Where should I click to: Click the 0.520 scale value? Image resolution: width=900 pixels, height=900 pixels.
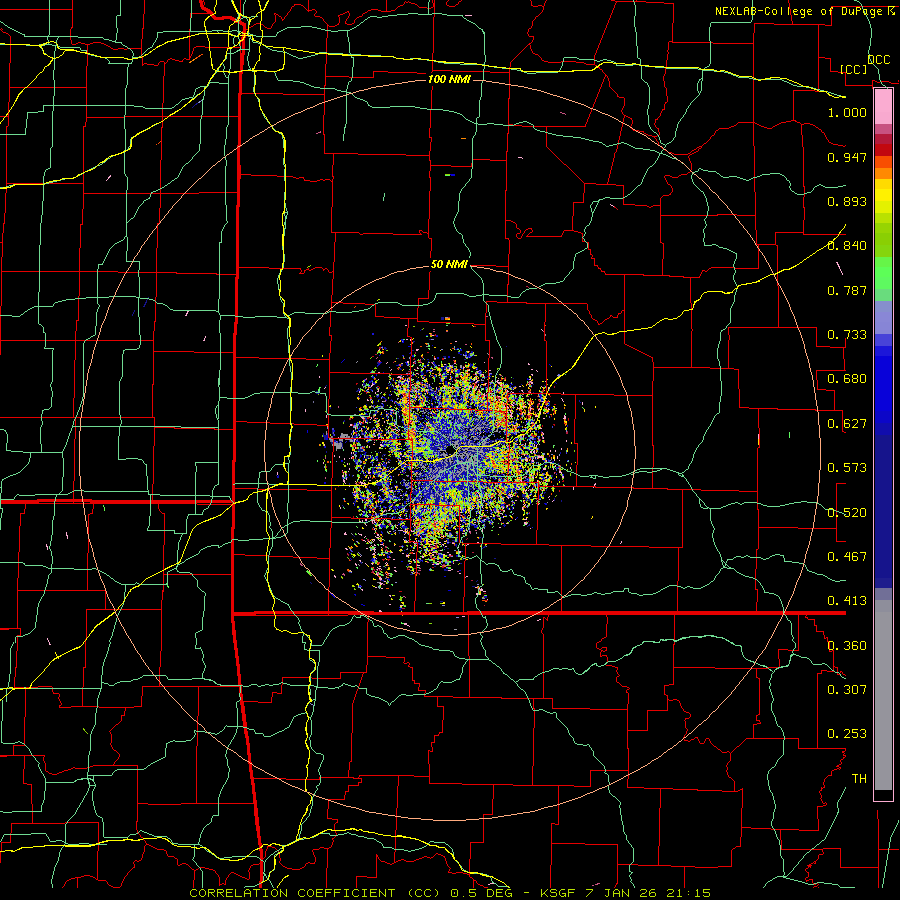[847, 513]
